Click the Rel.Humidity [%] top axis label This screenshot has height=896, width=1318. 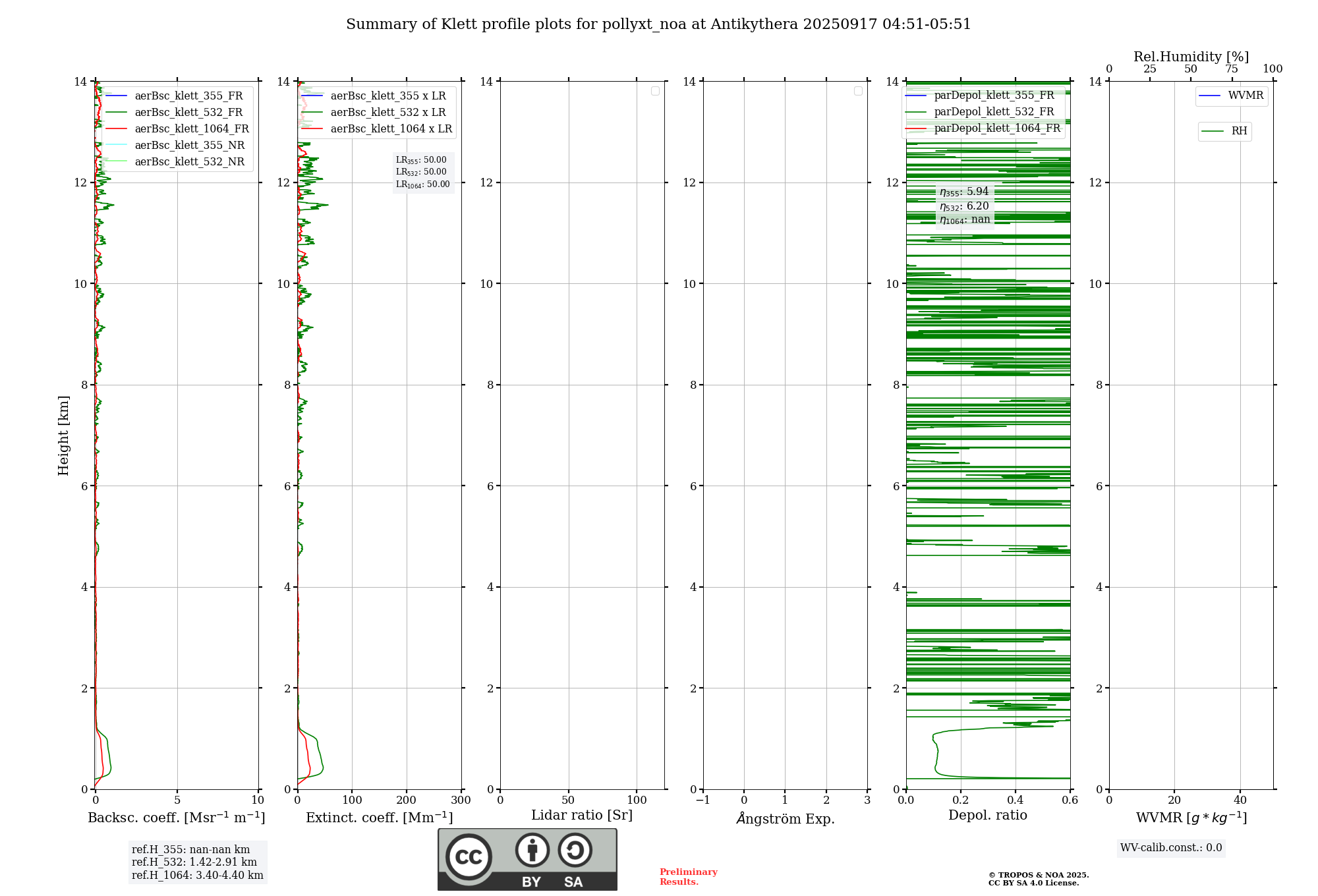tap(1191, 57)
